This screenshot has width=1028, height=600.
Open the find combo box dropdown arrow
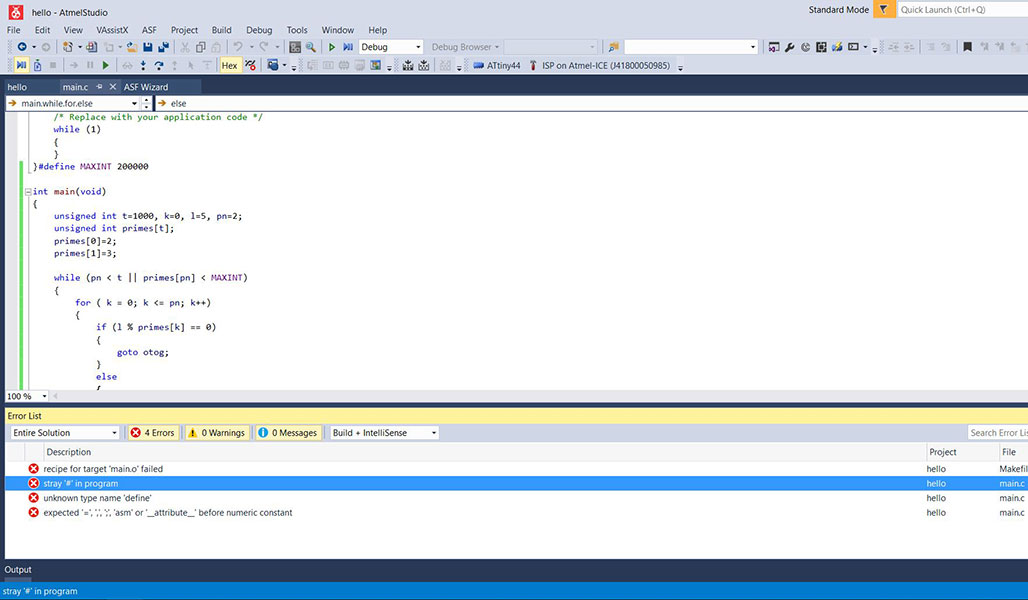[753, 47]
